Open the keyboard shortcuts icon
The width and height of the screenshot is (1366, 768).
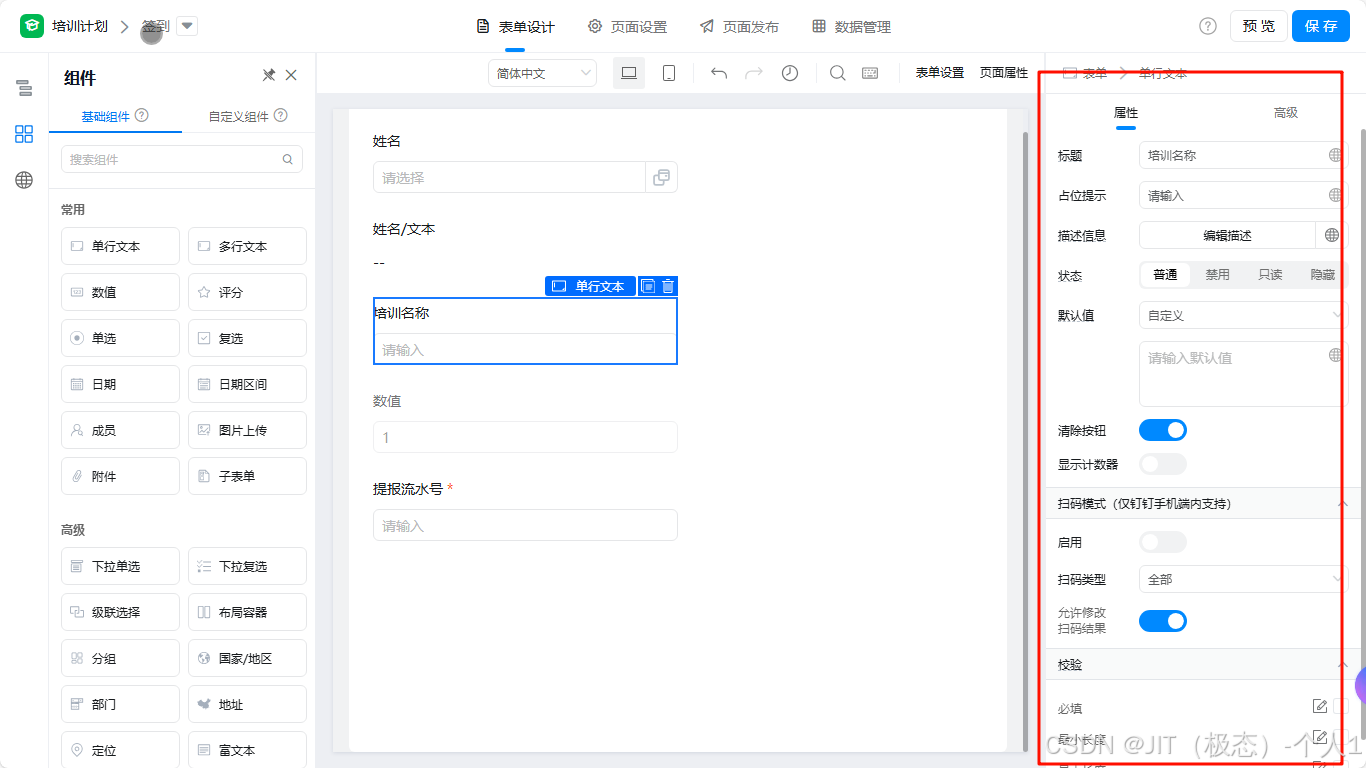(x=870, y=73)
